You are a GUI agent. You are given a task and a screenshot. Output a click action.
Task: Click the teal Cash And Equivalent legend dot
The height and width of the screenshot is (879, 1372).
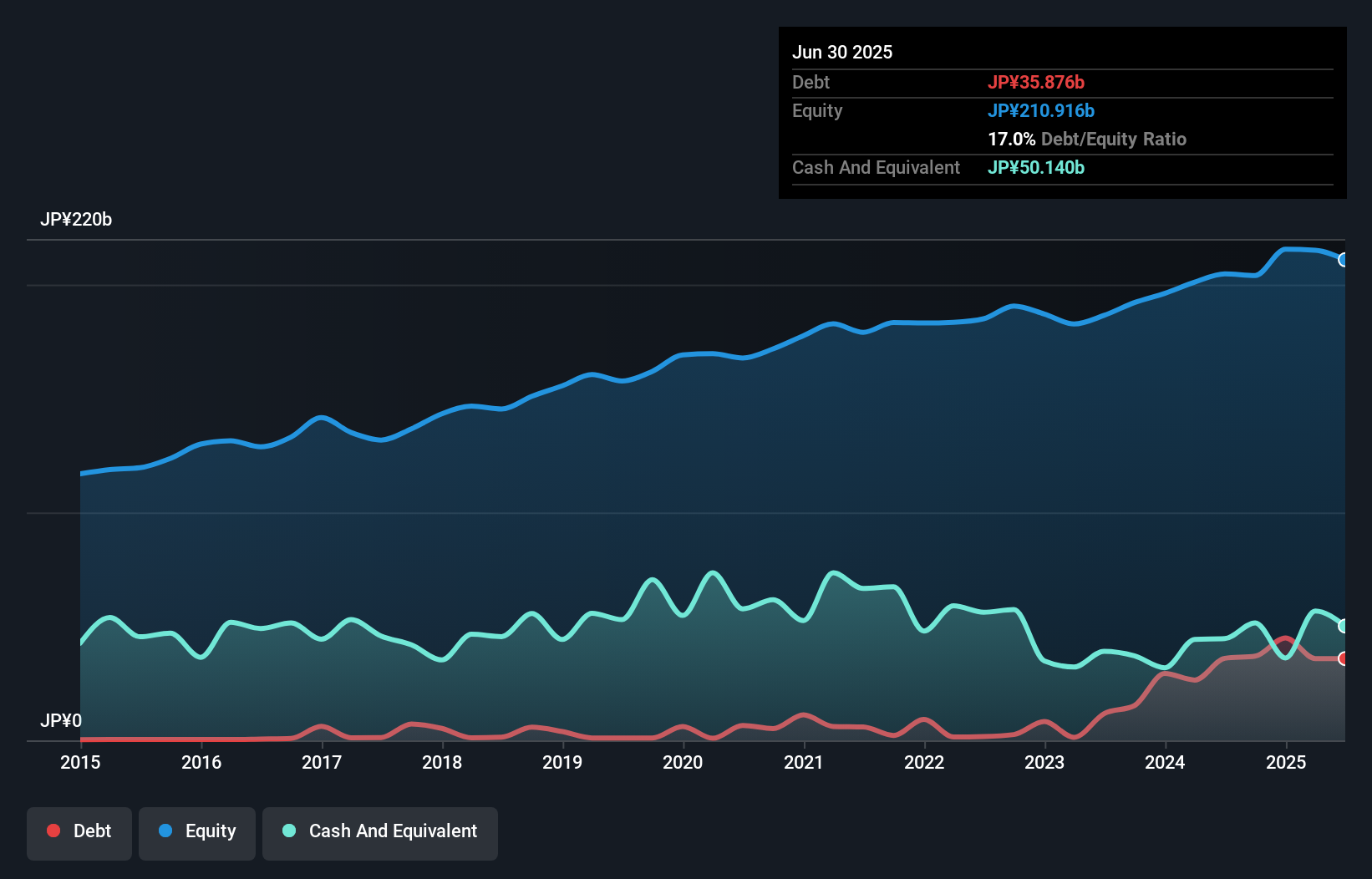[x=288, y=831]
